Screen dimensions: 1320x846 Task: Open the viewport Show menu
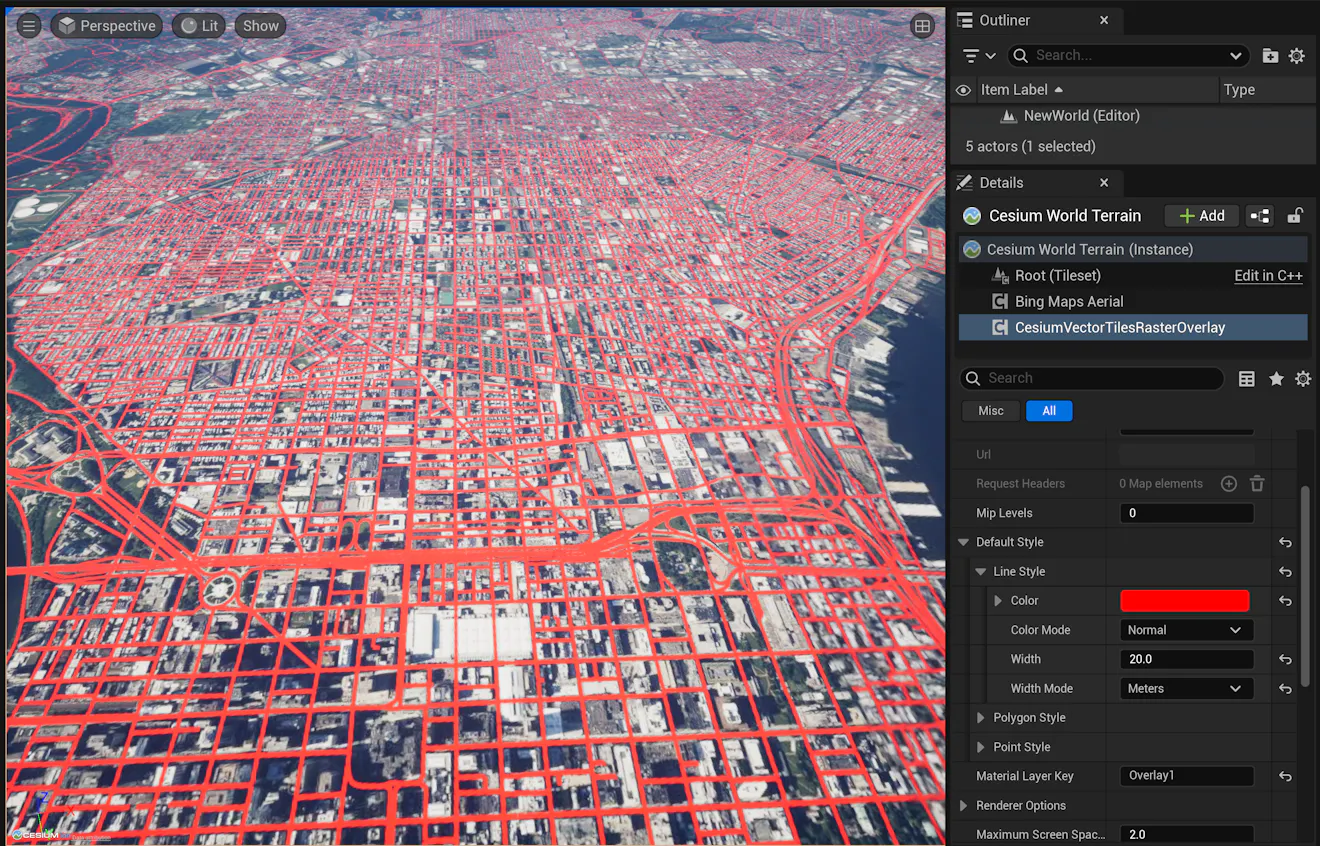tap(260, 26)
